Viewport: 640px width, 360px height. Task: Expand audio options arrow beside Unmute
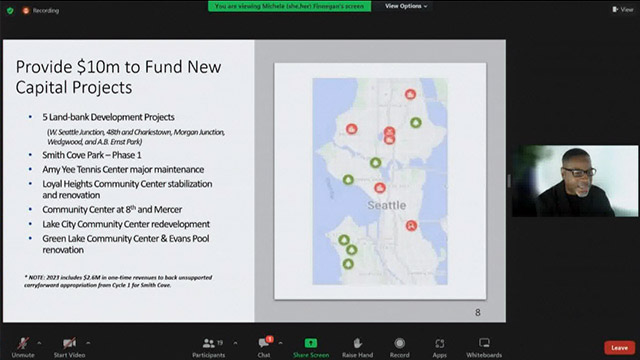pos(39,343)
